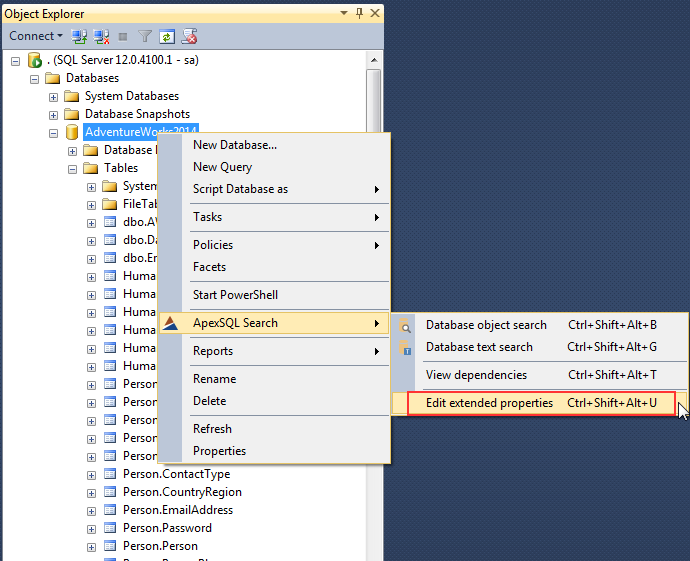Expand the Person.ContactType table node

pos(92,475)
